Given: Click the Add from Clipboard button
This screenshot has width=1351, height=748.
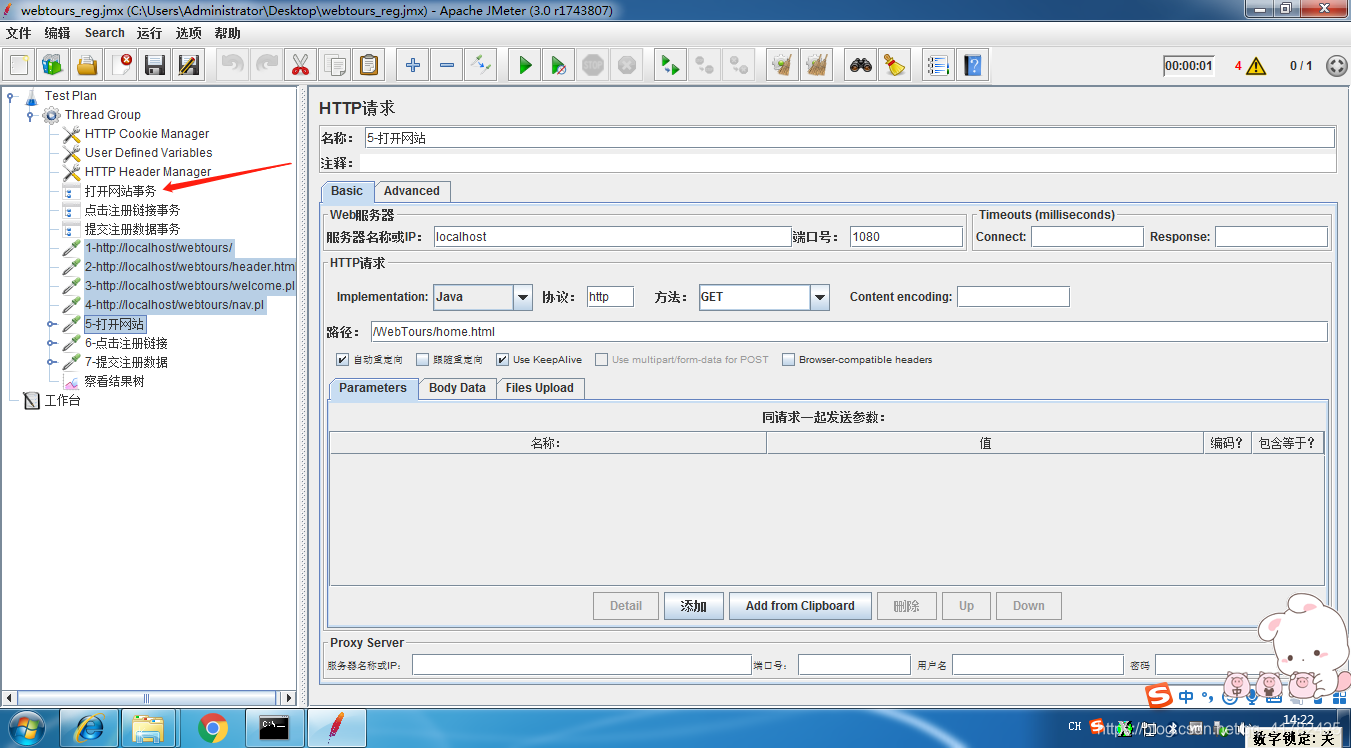Looking at the screenshot, I should pyautogui.click(x=800, y=606).
